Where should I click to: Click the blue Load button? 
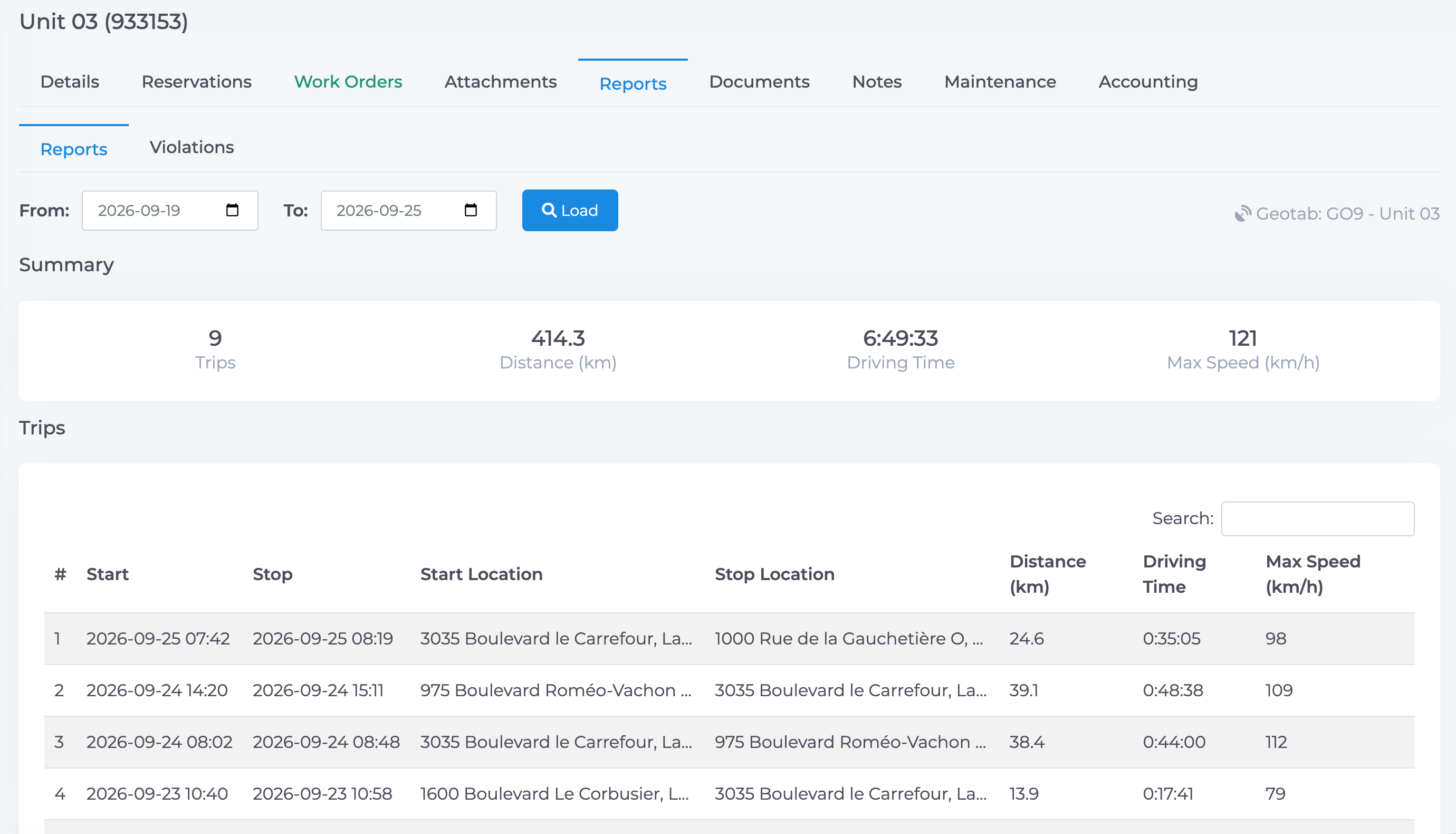(x=570, y=210)
